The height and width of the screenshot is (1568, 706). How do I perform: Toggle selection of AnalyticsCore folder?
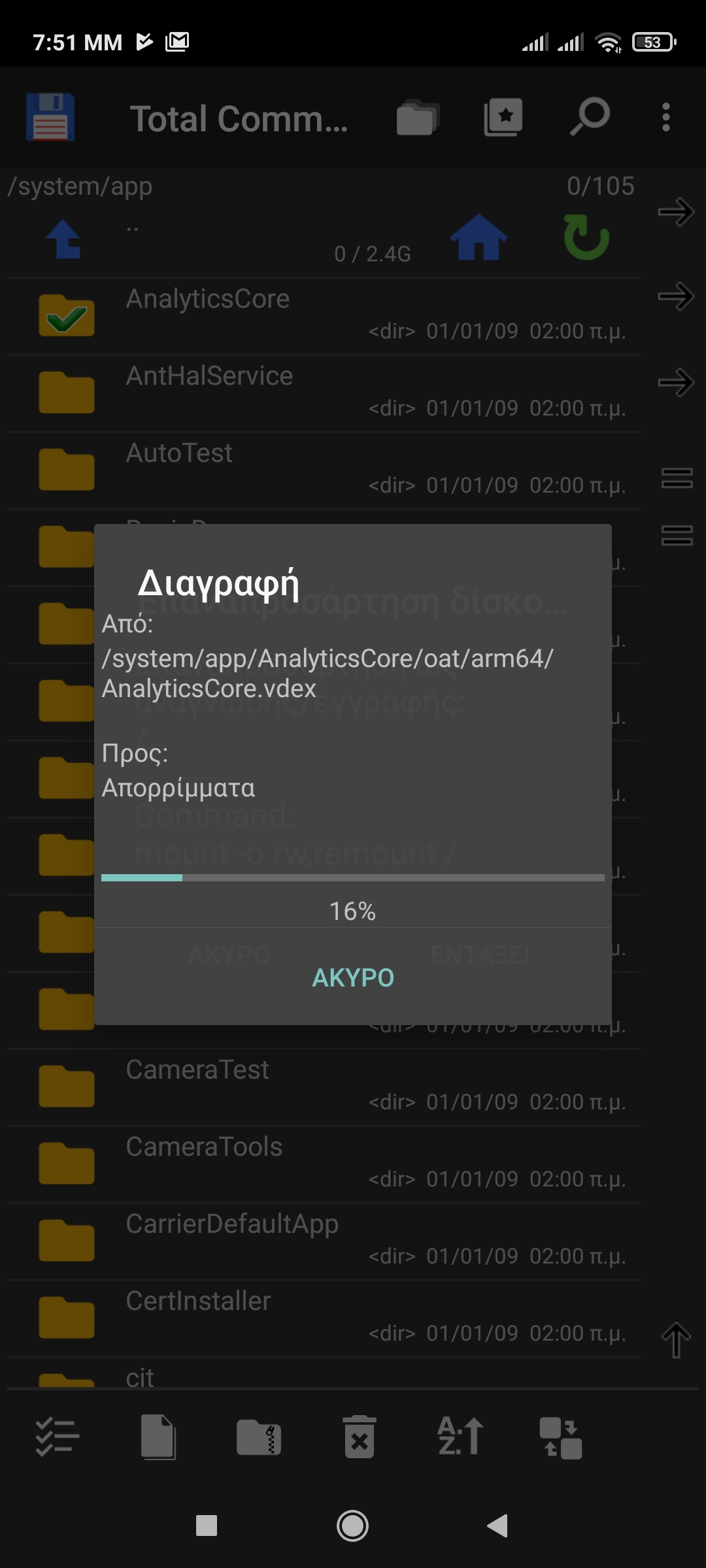(66, 316)
